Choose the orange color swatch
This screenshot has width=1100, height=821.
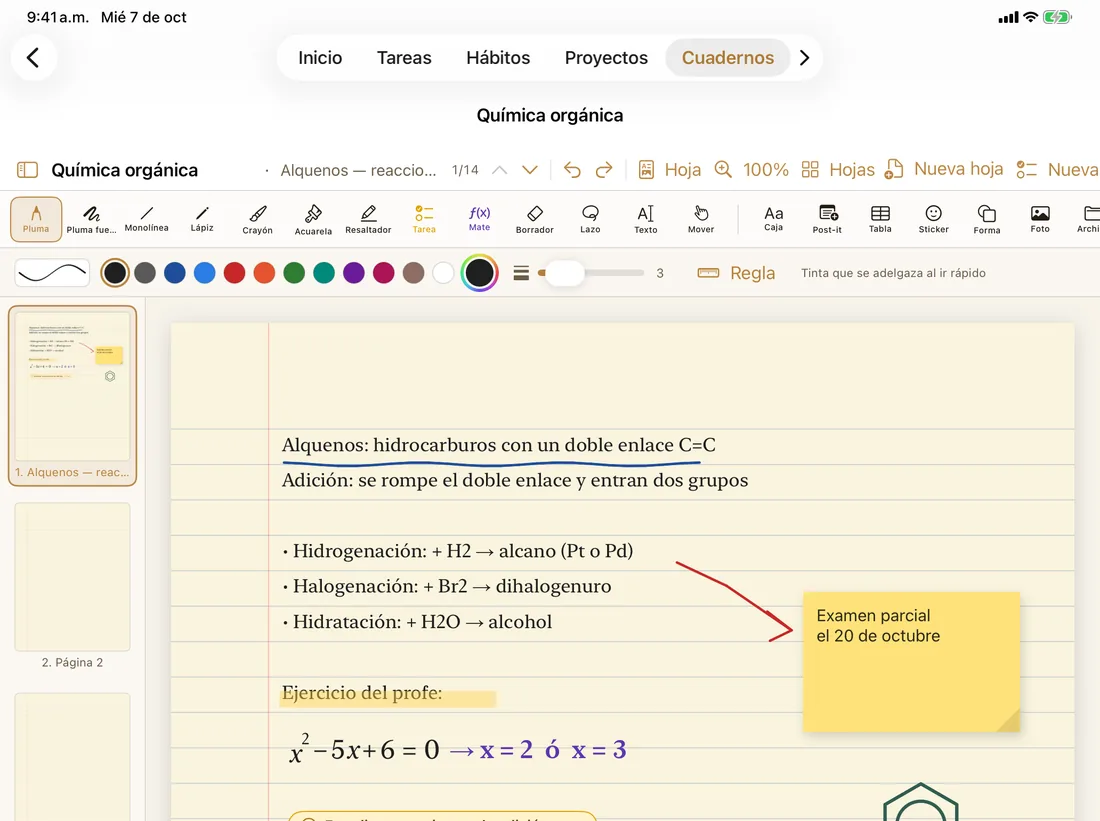264,273
